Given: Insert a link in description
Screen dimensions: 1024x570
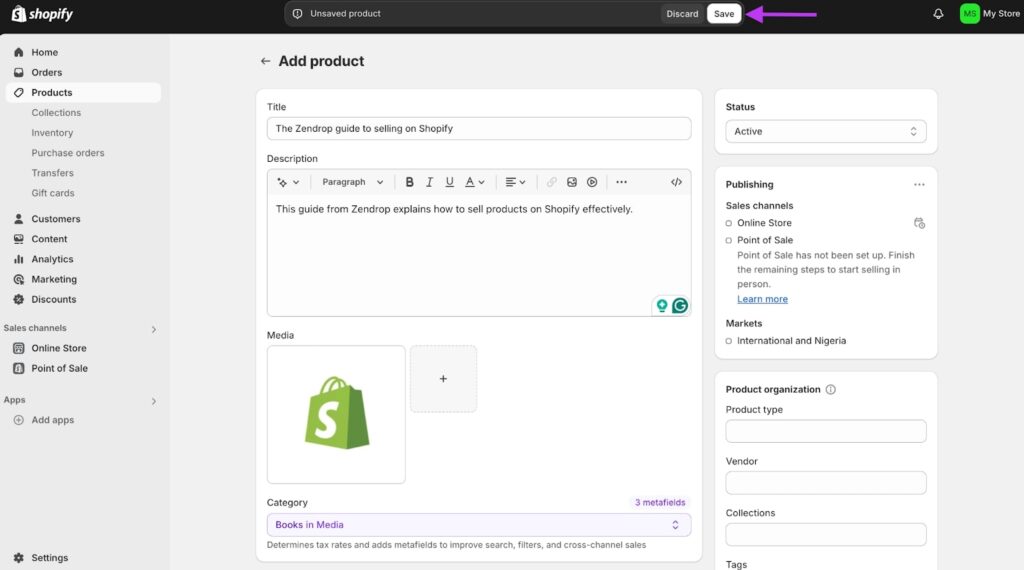Looking at the screenshot, I should [552, 182].
